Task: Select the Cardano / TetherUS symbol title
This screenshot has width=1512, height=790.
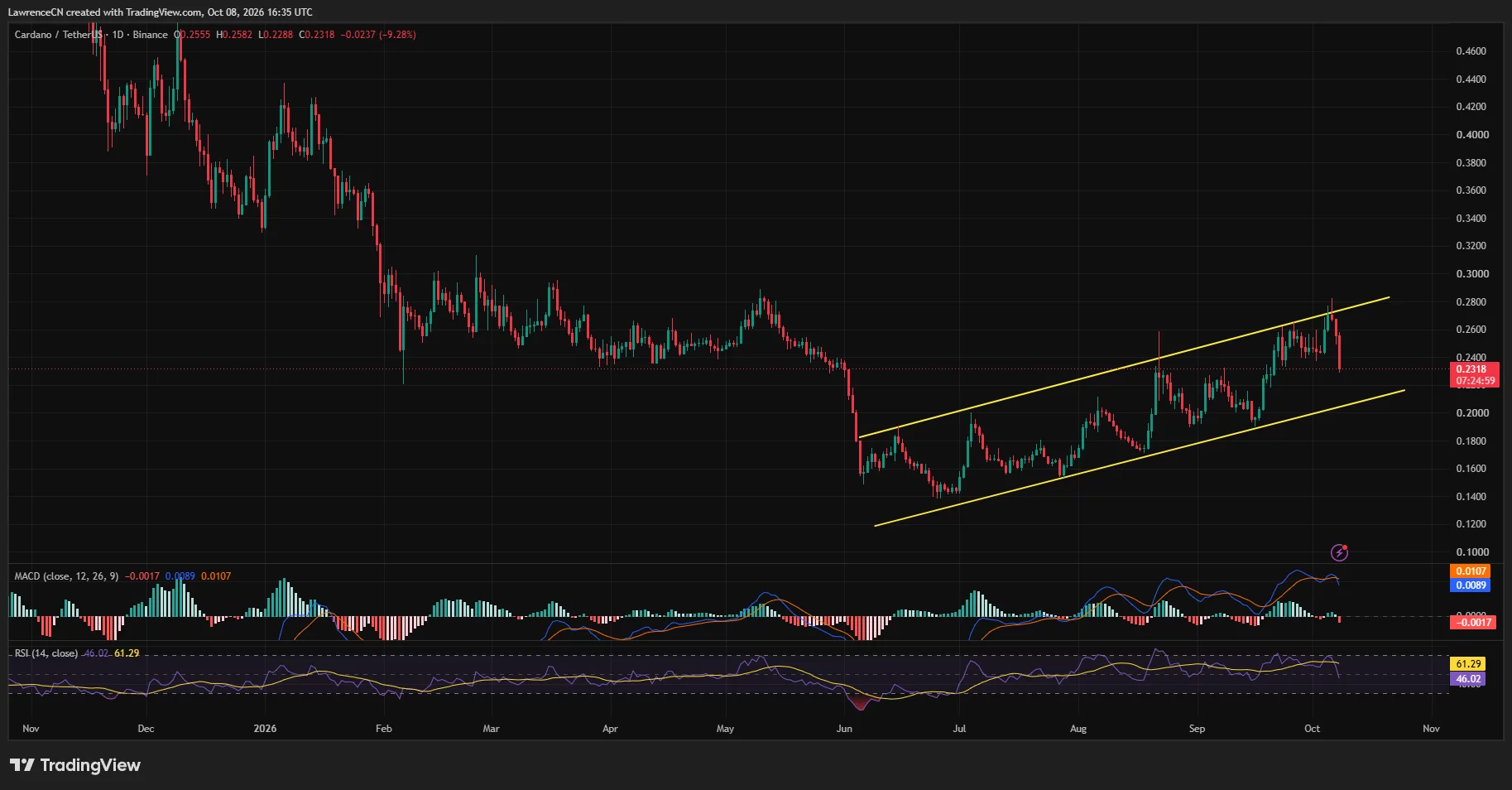Action: tap(58, 35)
